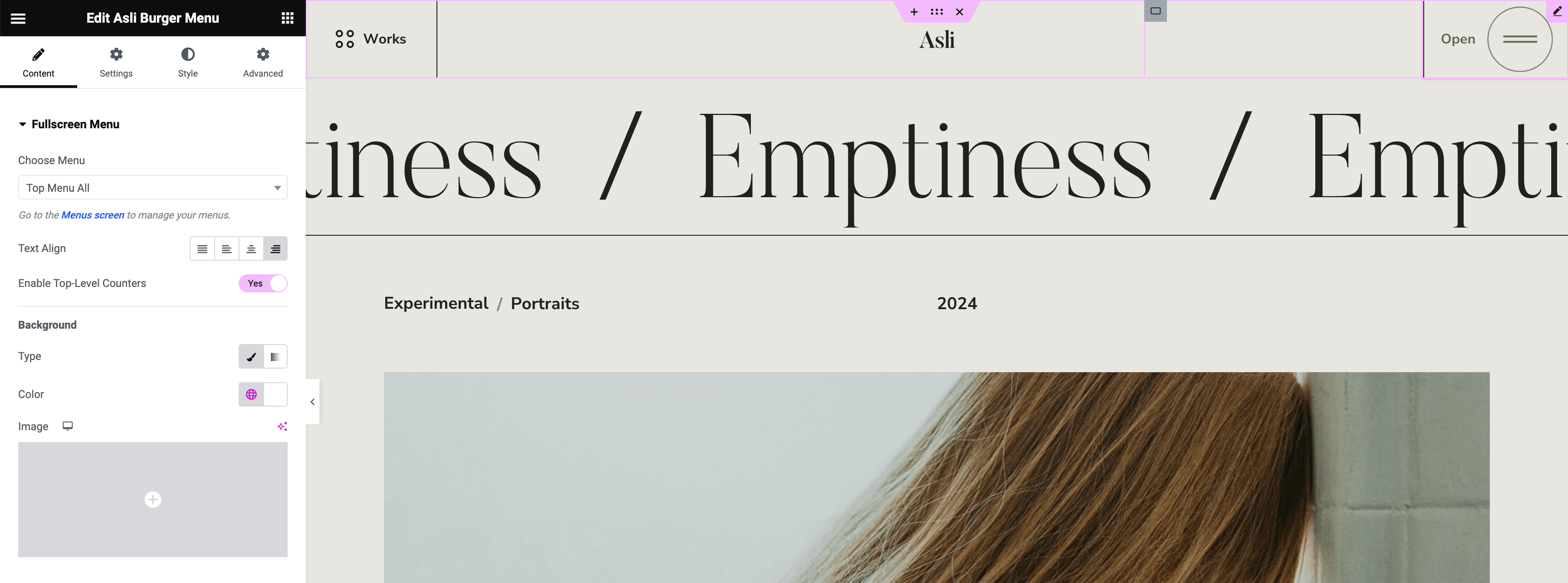Viewport: 1568px width, 583px height.
Task: Select gradient background type
Action: [275, 357]
